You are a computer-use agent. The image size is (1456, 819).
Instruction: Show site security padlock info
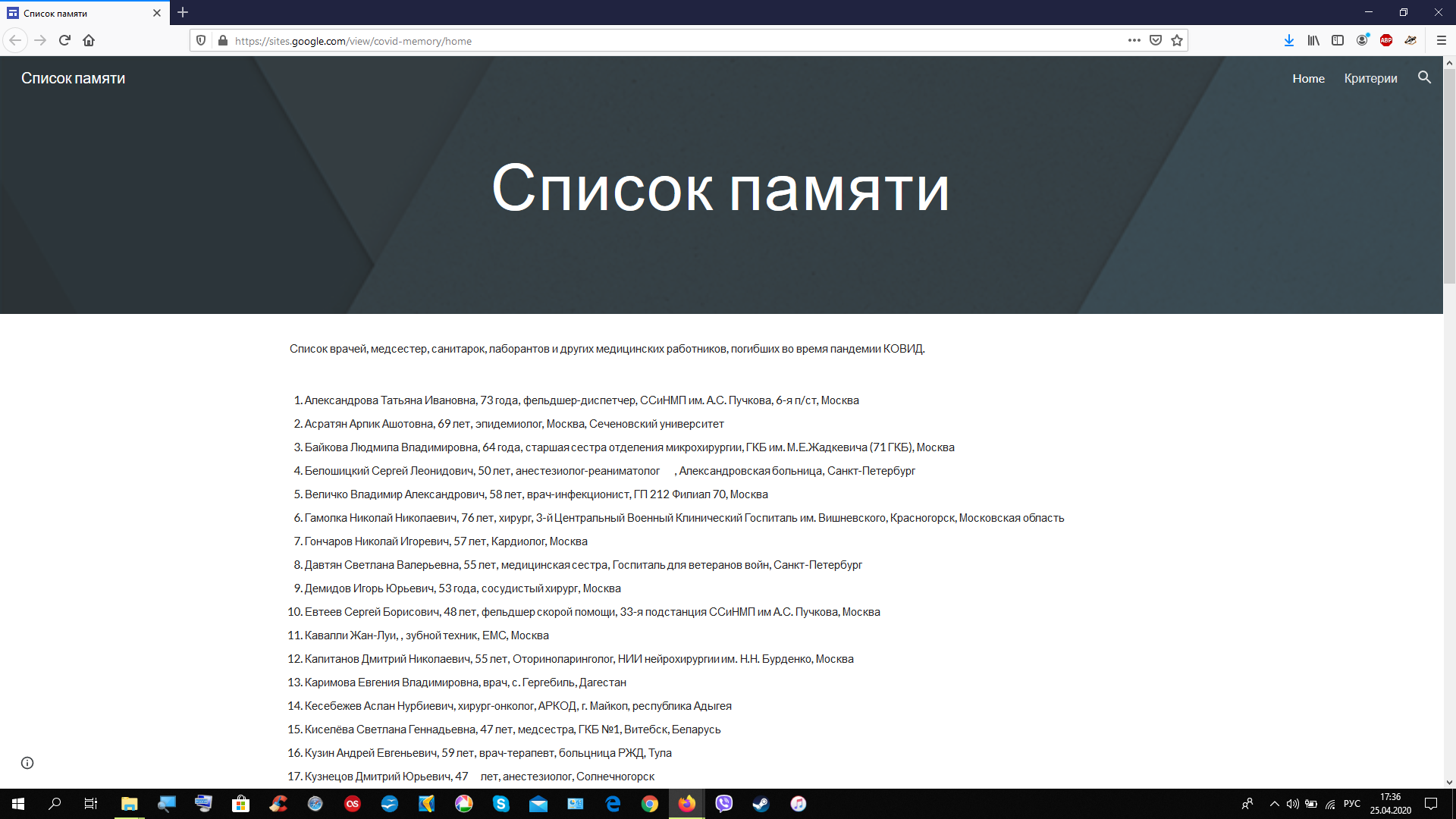point(222,40)
